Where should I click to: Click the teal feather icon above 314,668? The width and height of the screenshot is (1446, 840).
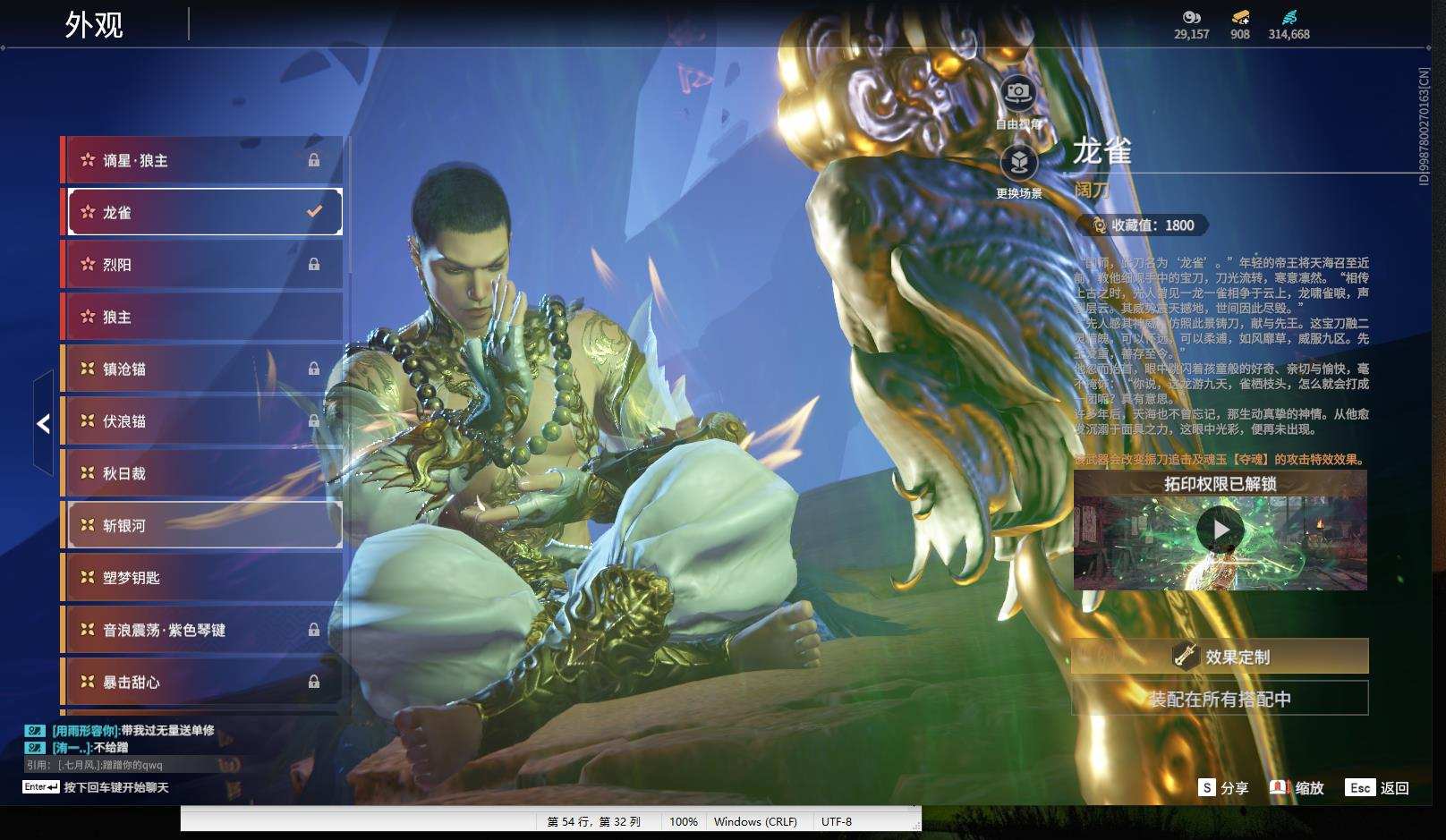tap(1289, 17)
